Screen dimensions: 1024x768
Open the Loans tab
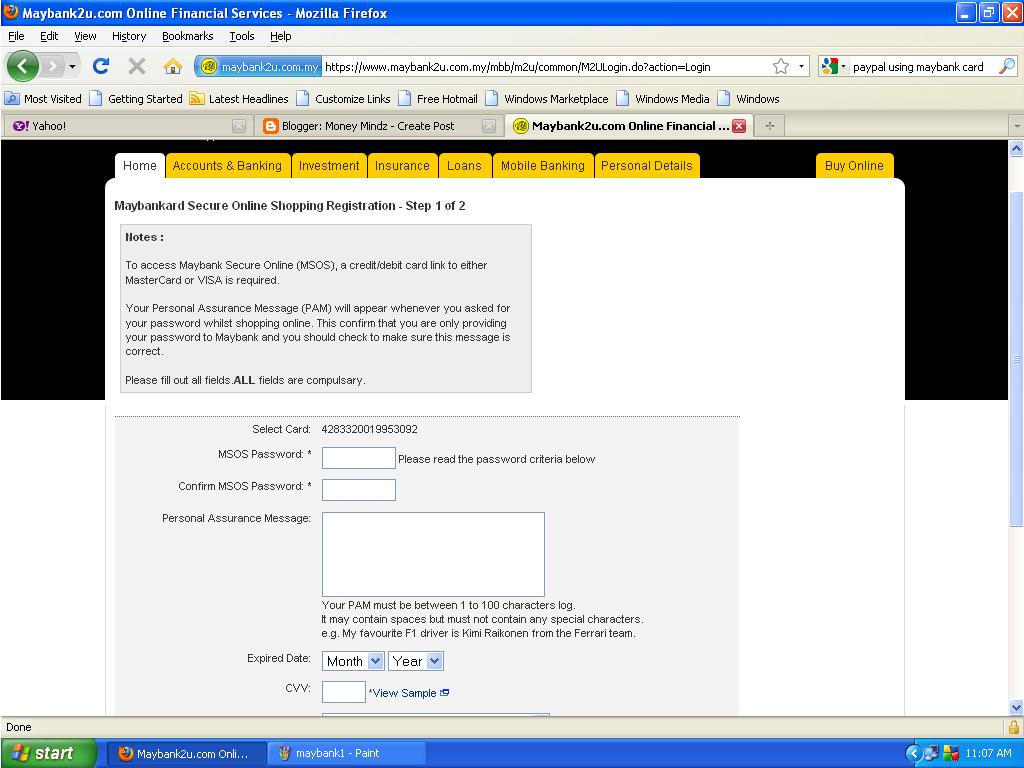coord(464,166)
